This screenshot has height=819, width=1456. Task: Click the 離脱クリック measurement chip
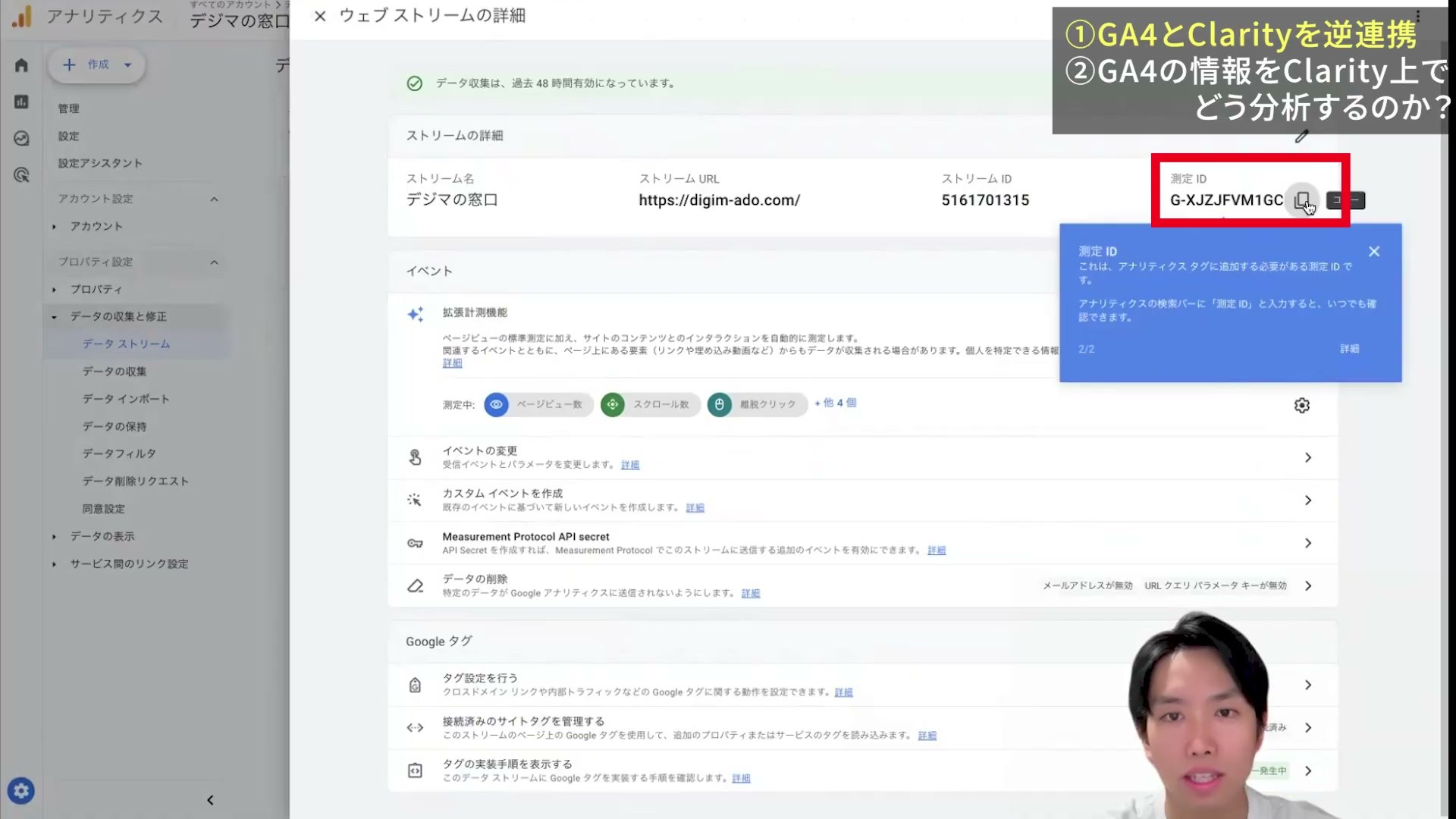(757, 404)
